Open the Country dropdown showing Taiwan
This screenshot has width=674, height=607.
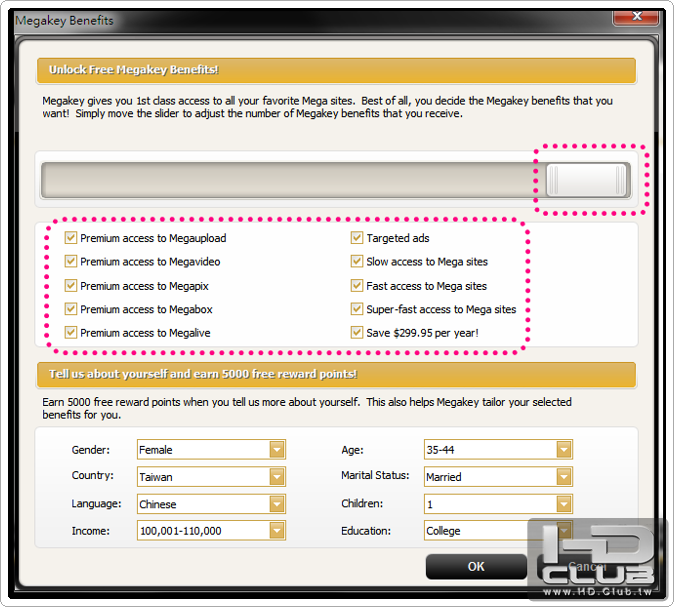coord(211,477)
